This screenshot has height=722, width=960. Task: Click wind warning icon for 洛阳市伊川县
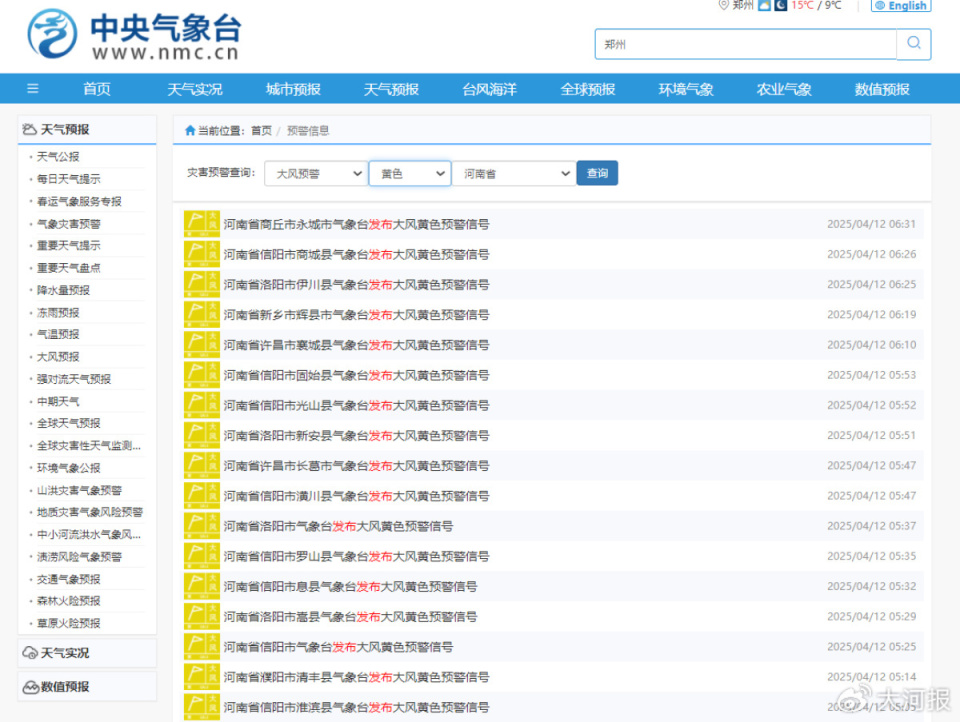pyautogui.click(x=201, y=284)
